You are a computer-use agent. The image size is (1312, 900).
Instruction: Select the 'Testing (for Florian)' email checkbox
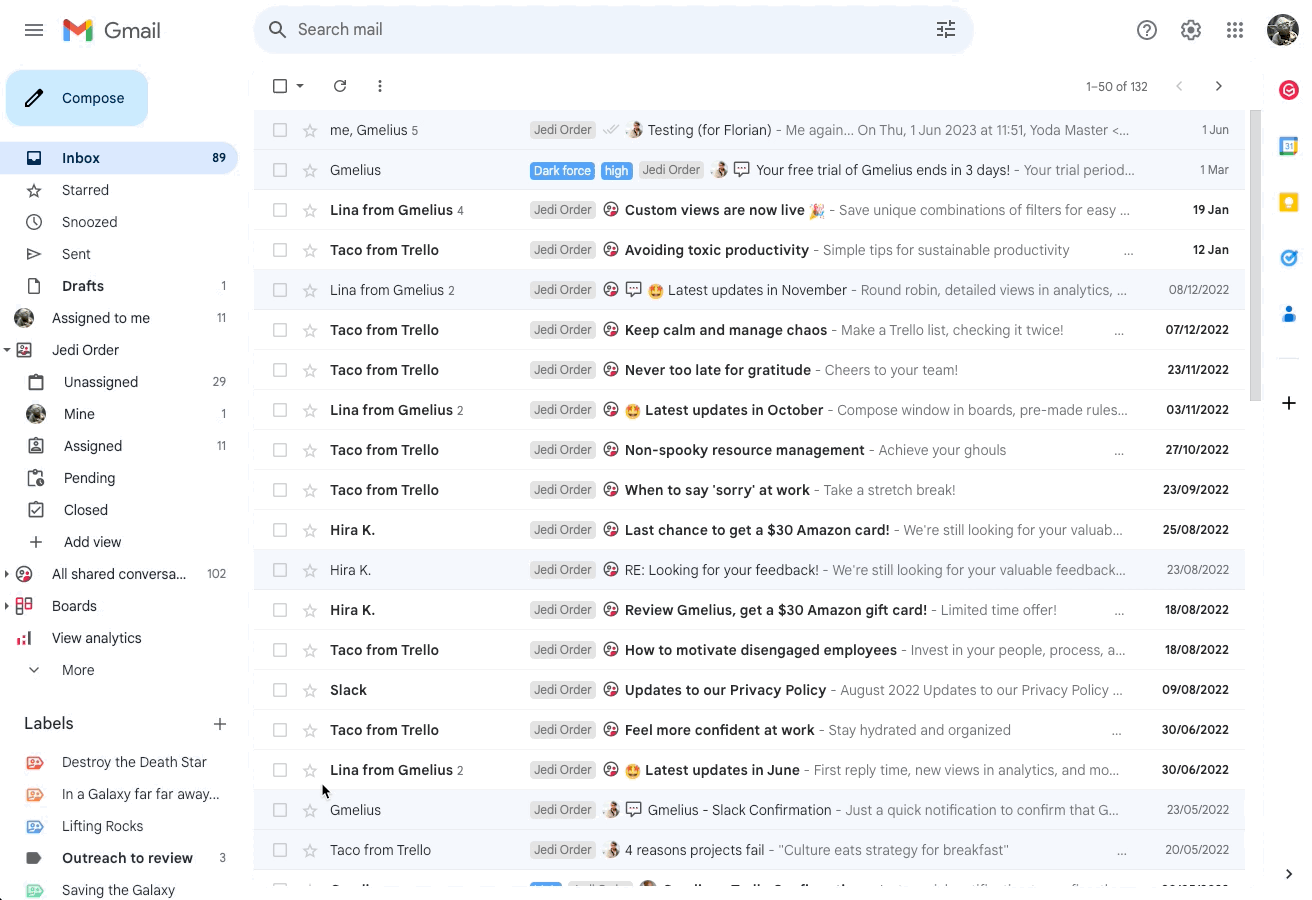click(280, 130)
